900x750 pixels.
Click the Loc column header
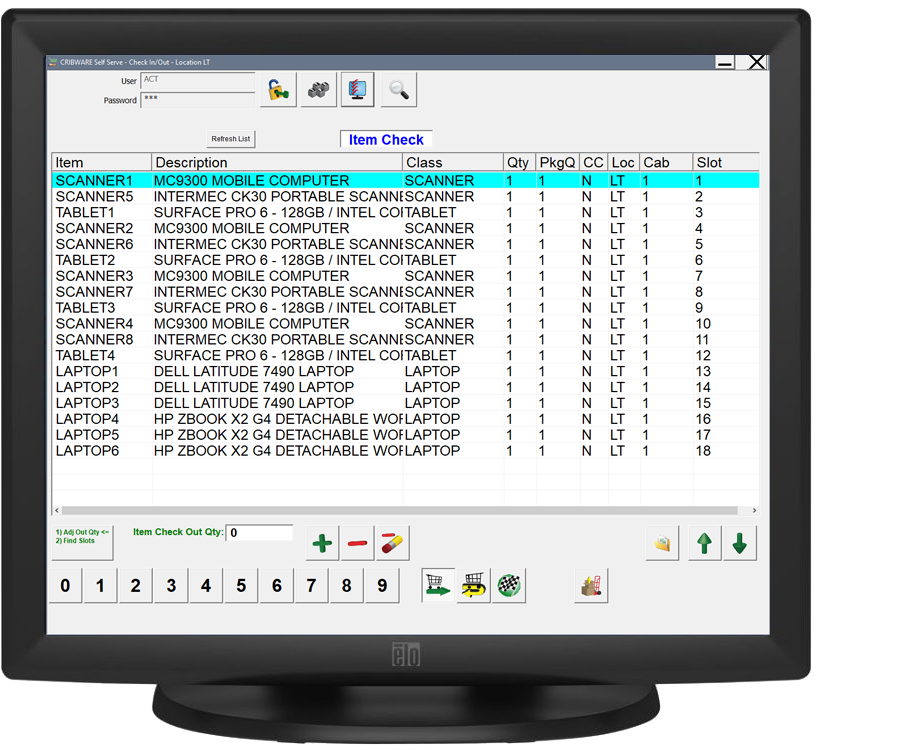624,162
